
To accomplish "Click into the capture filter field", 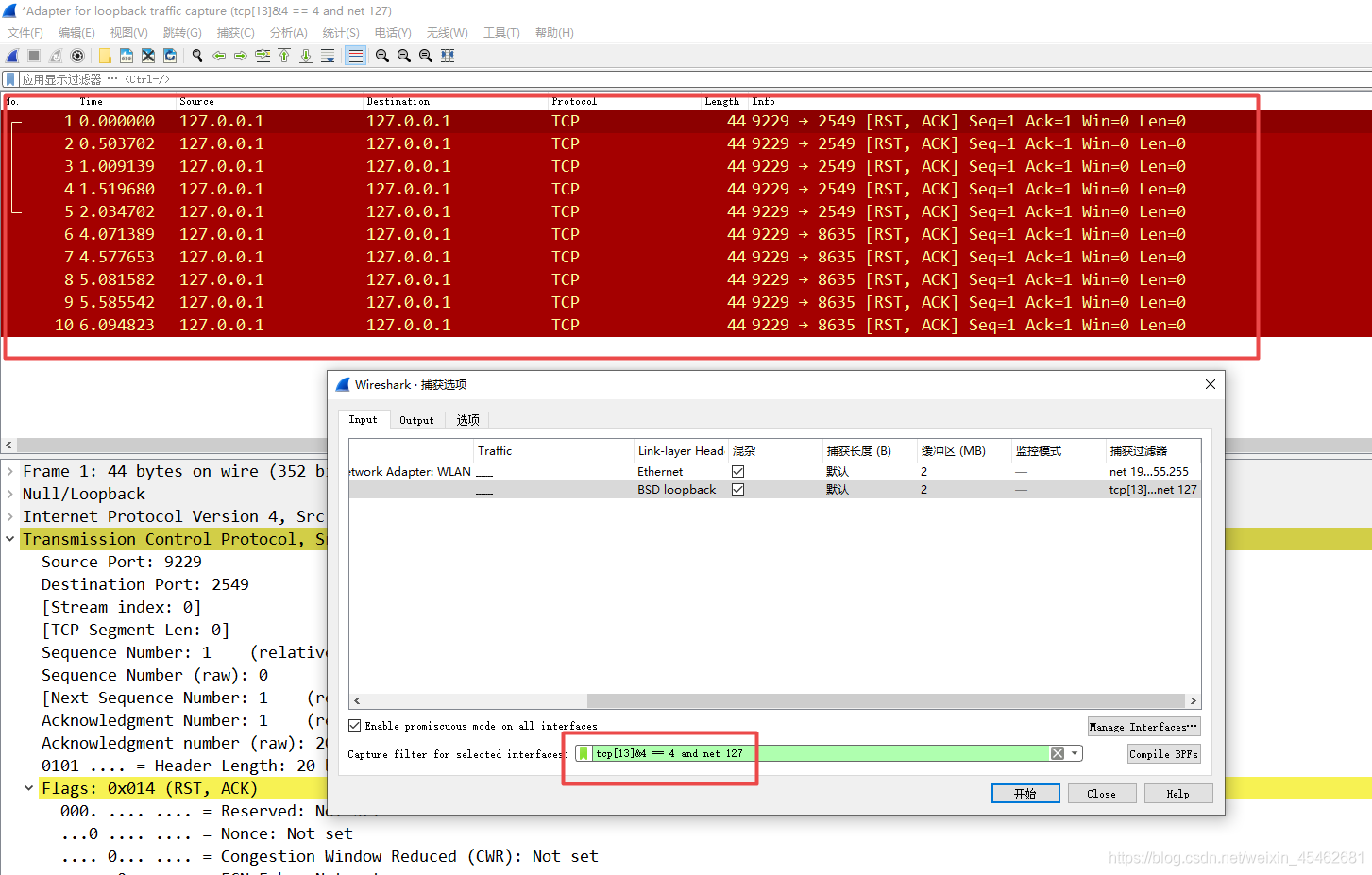I will 820,753.
